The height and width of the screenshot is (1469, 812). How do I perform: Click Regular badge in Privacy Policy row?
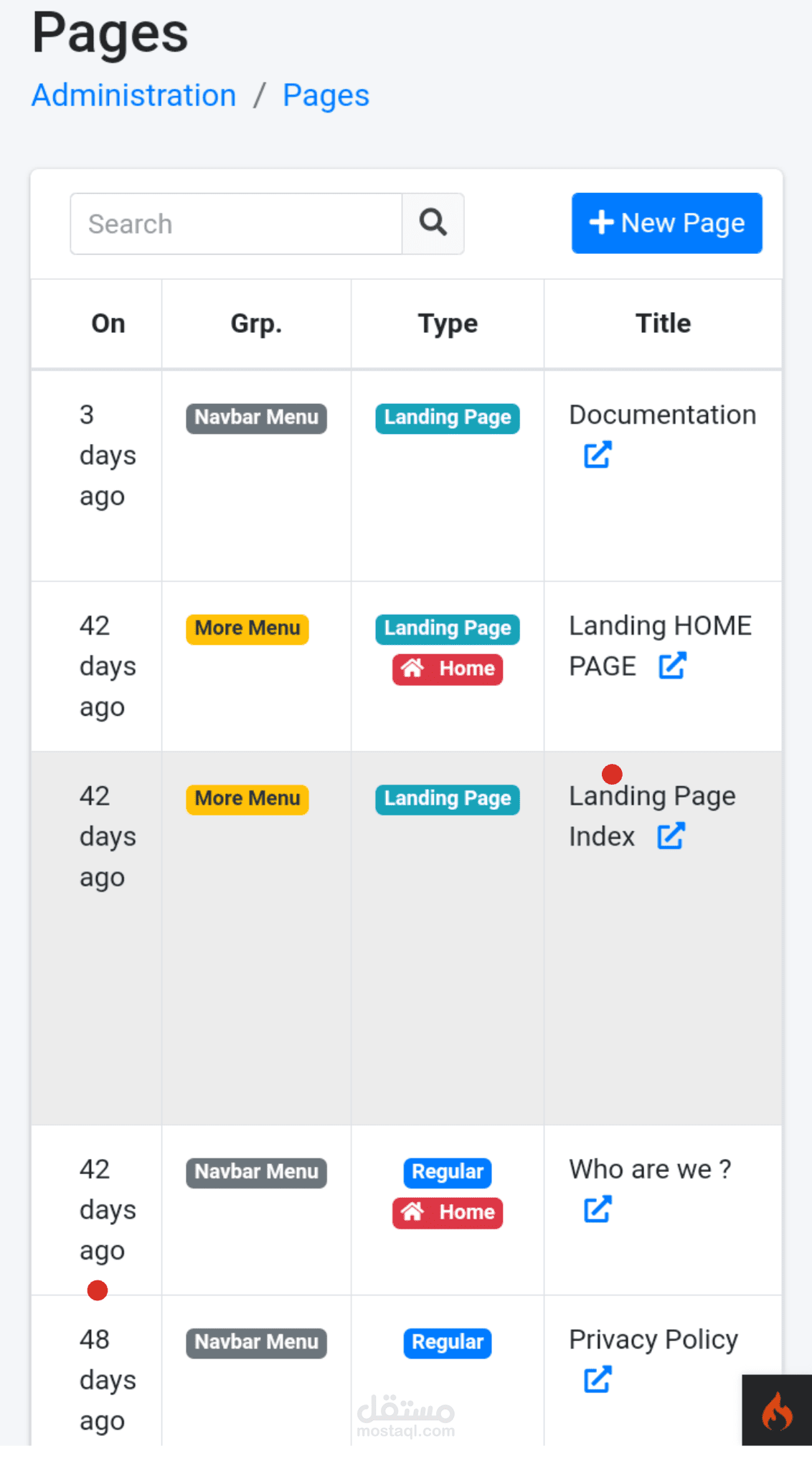[448, 1342]
